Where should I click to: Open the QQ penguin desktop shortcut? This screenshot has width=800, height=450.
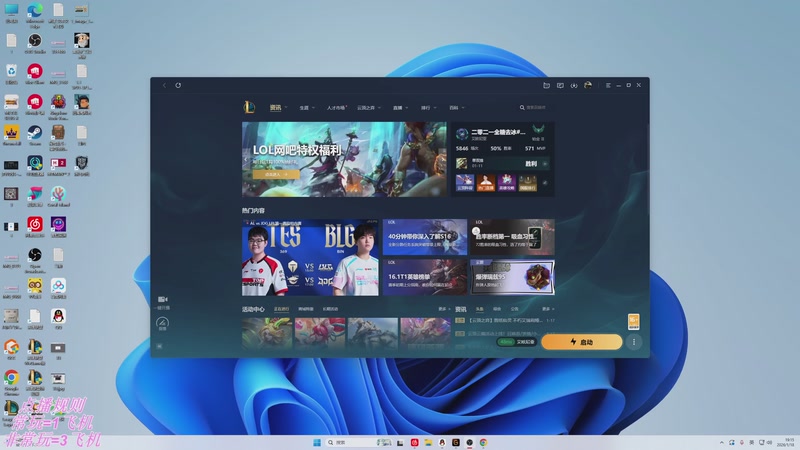click(x=58, y=319)
